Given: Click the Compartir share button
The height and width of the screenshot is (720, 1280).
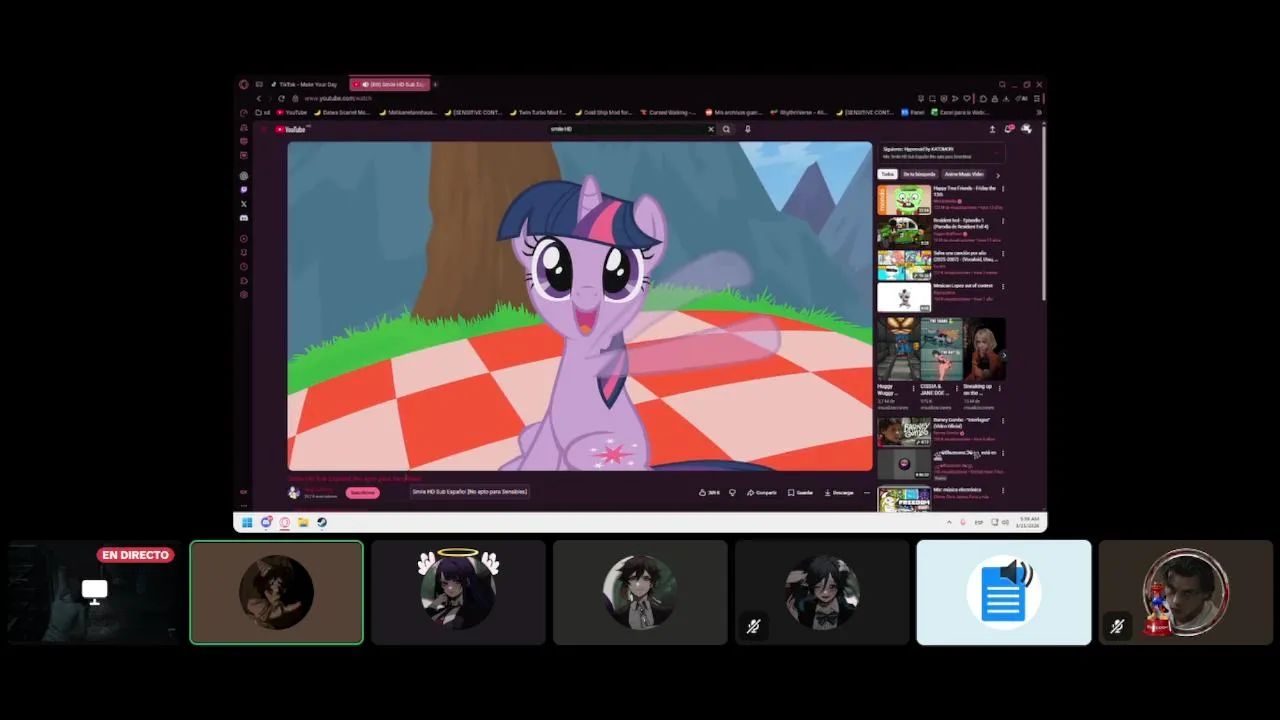Looking at the screenshot, I should 762,492.
